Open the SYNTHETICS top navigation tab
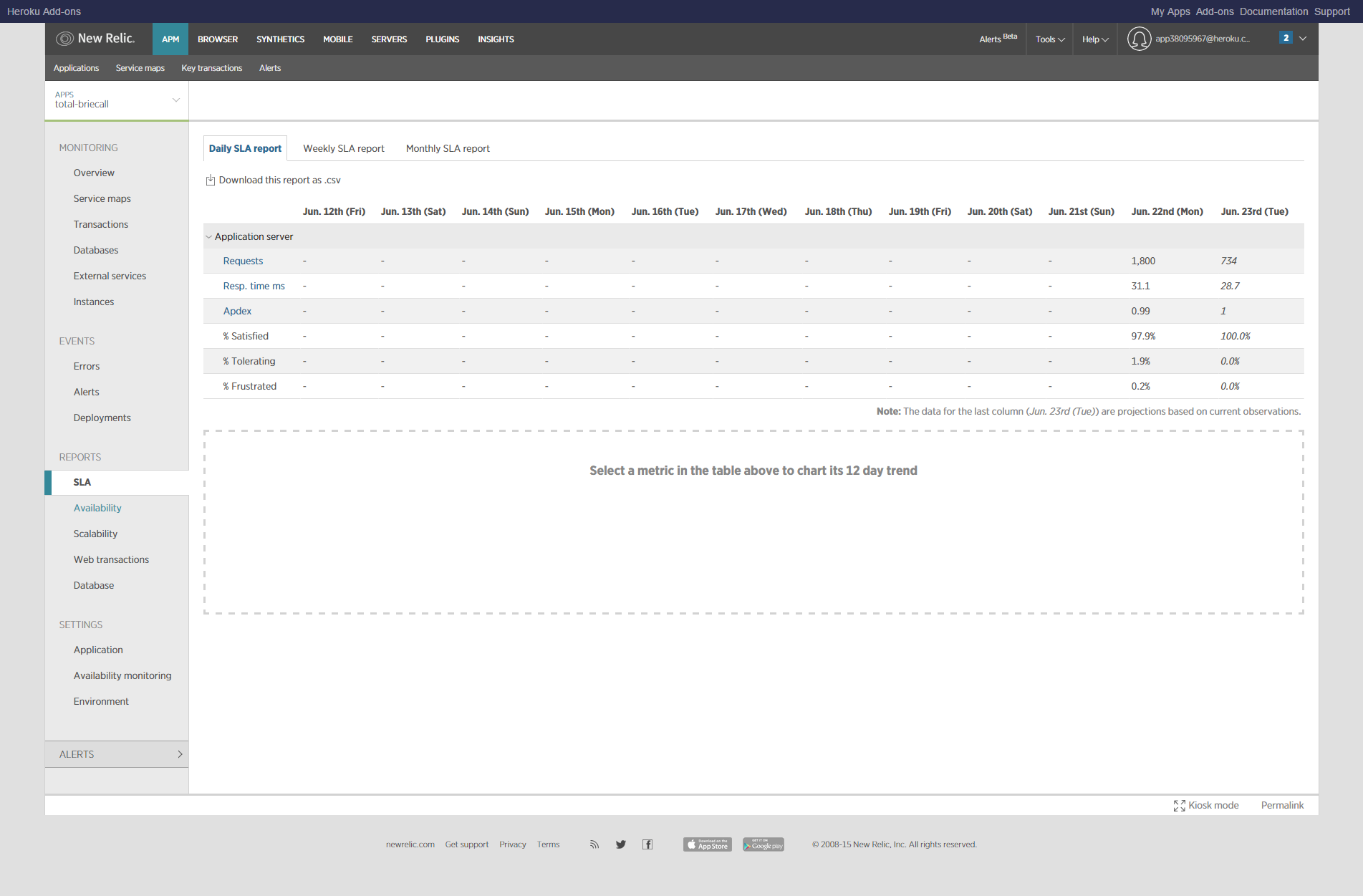1363x896 pixels. [x=281, y=39]
